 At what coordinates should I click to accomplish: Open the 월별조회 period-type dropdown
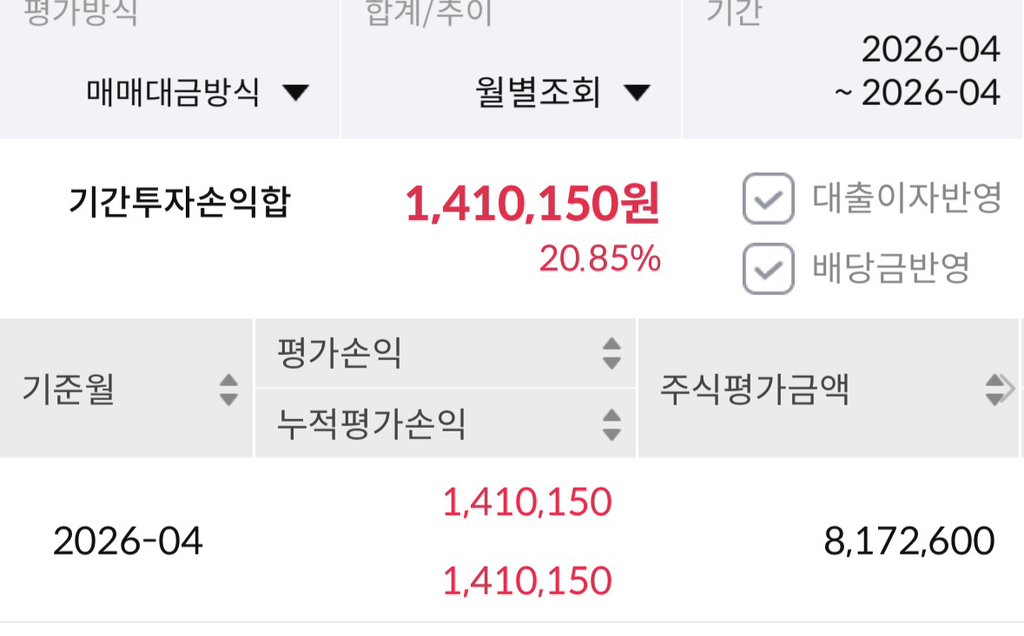coord(538,93)
